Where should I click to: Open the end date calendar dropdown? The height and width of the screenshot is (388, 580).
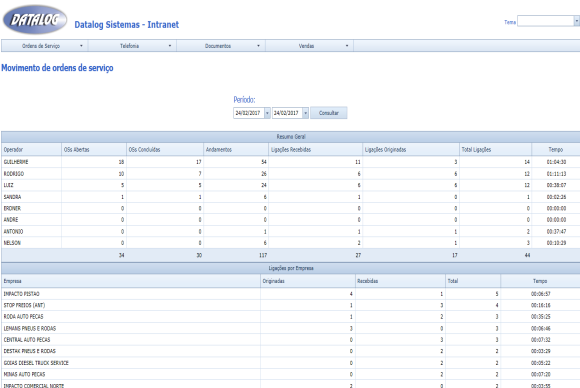[x=306, y=113]
